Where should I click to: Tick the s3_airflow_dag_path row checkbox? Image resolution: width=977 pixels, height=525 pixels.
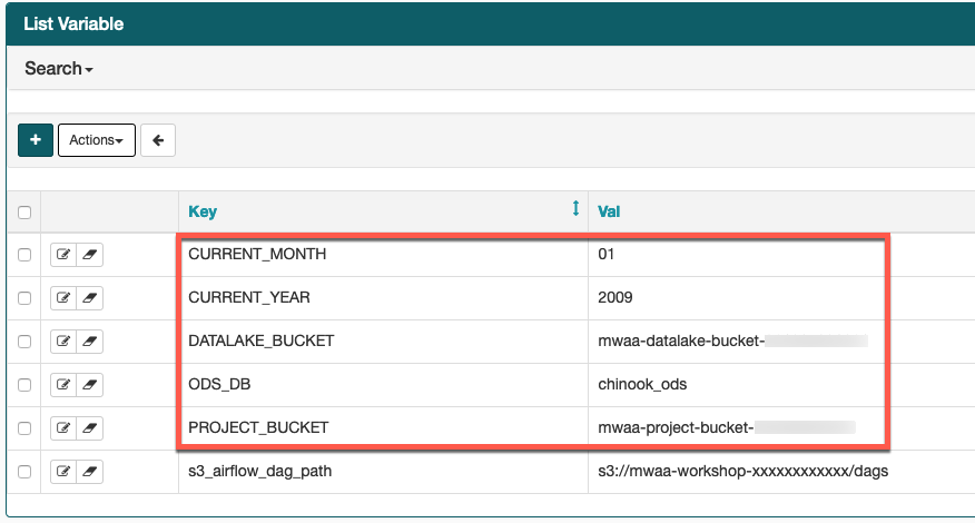[25, 471]
